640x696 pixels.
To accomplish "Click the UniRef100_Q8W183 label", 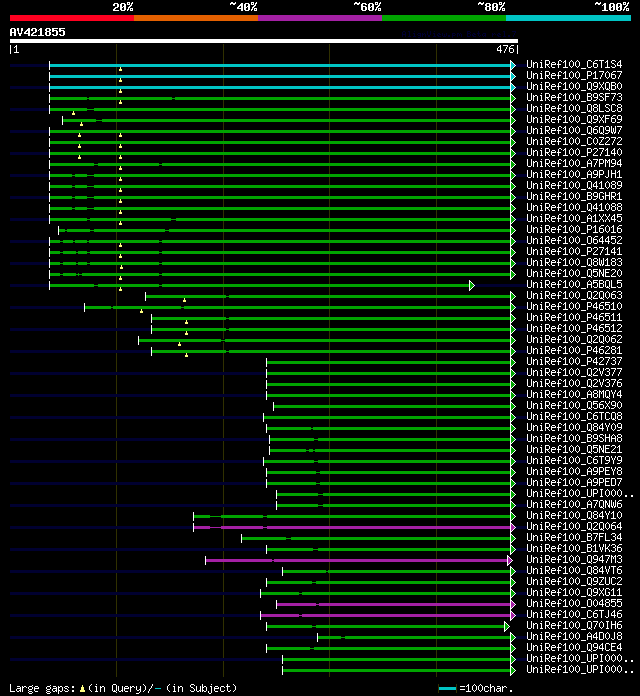I will 574,263.
